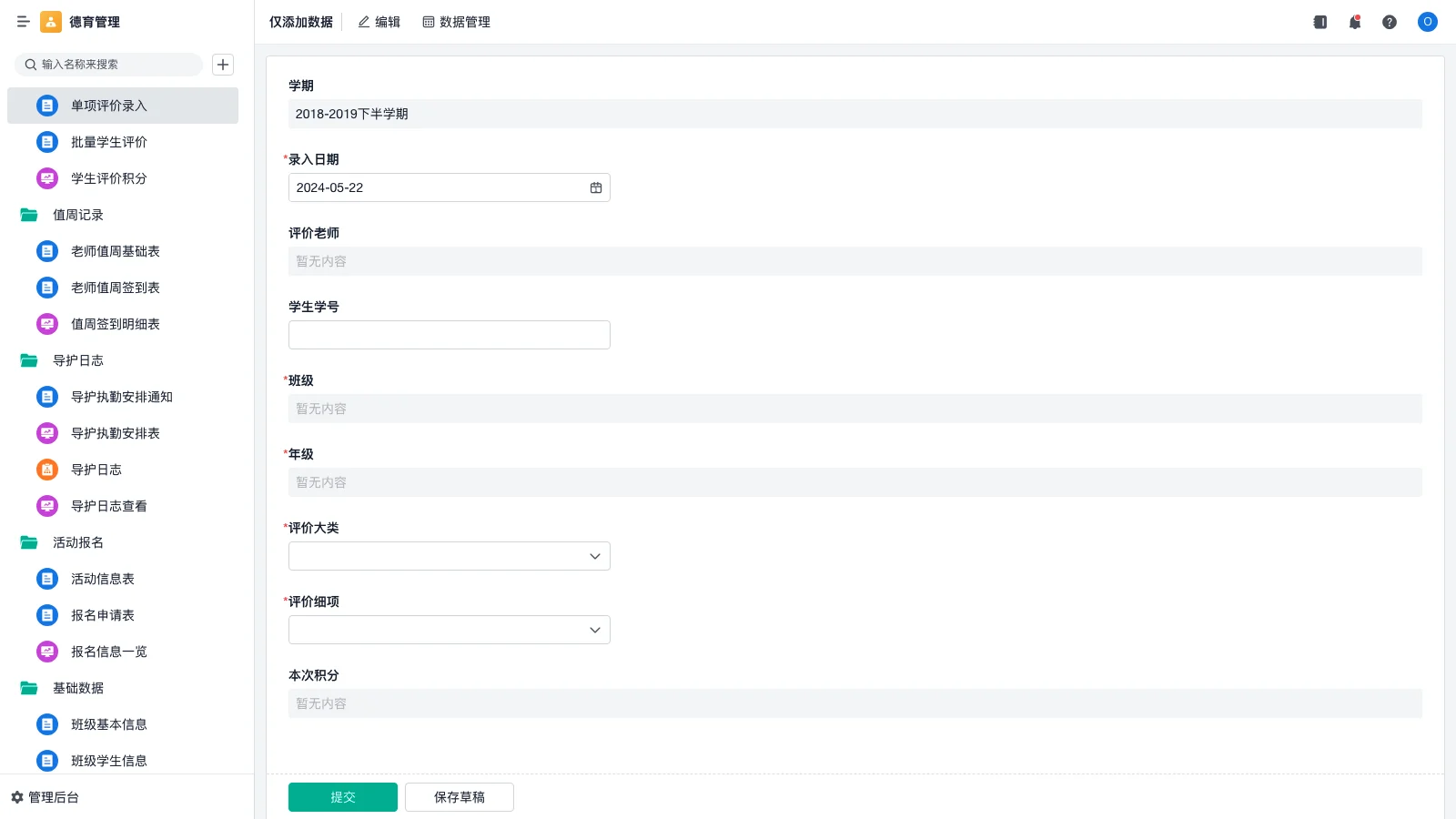Switch to the 数据管理 tab
This screenshot has width=1456, height=819.
pyautogui.click(x=456, y=22)
